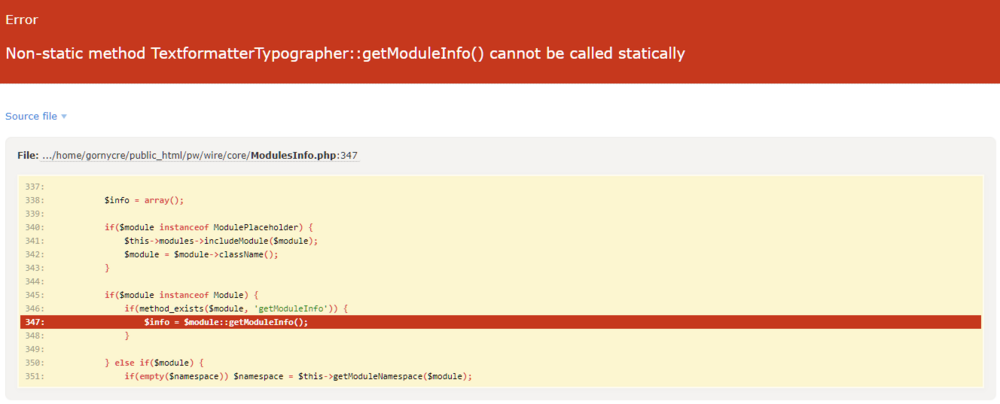Click line number 351 in the gutter
This screenshot has width=1000, height=404.
click(x=34, y=376)
